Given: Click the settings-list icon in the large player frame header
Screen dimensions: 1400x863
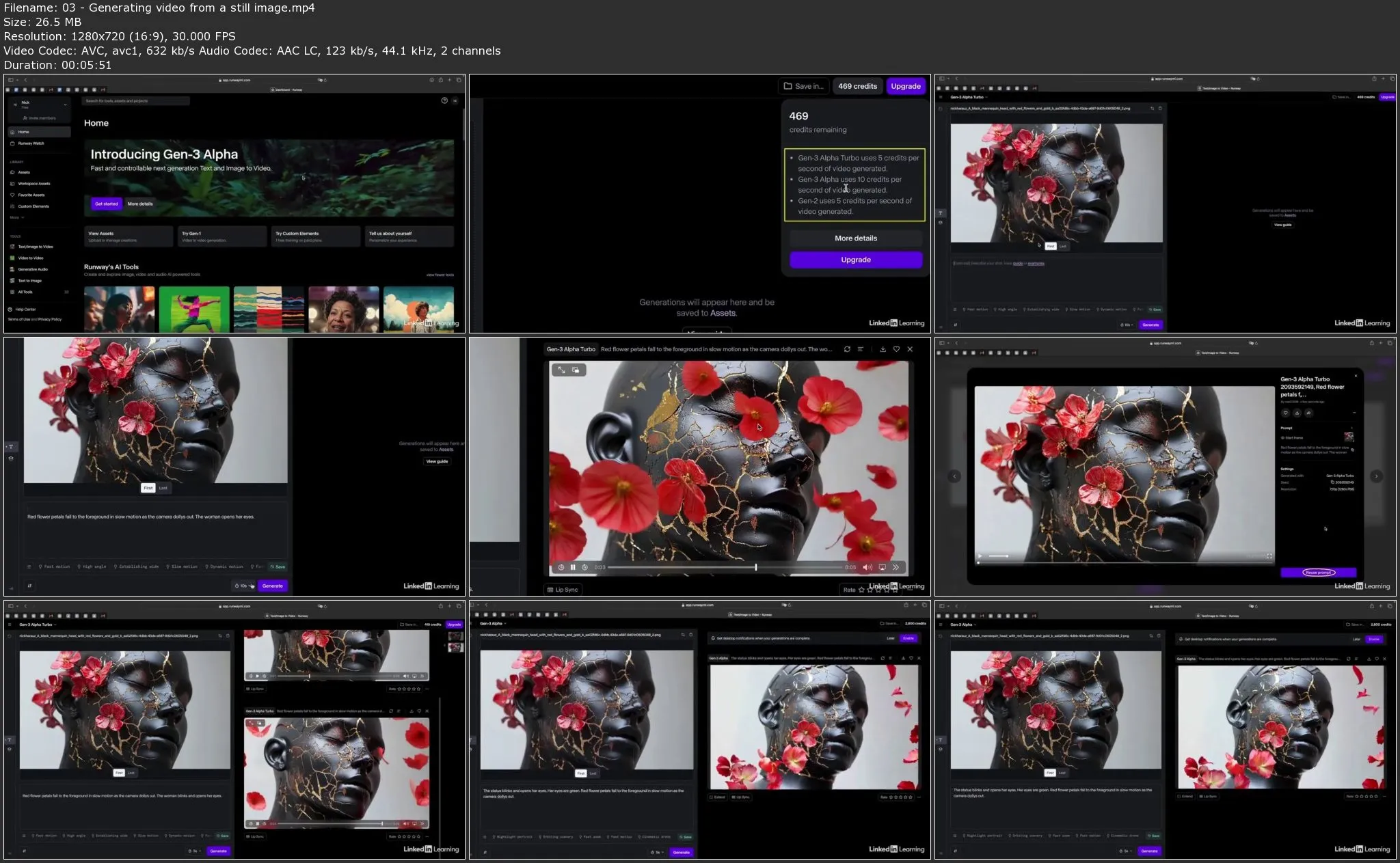Looking at the screenshot, I should tap(861, 349).
